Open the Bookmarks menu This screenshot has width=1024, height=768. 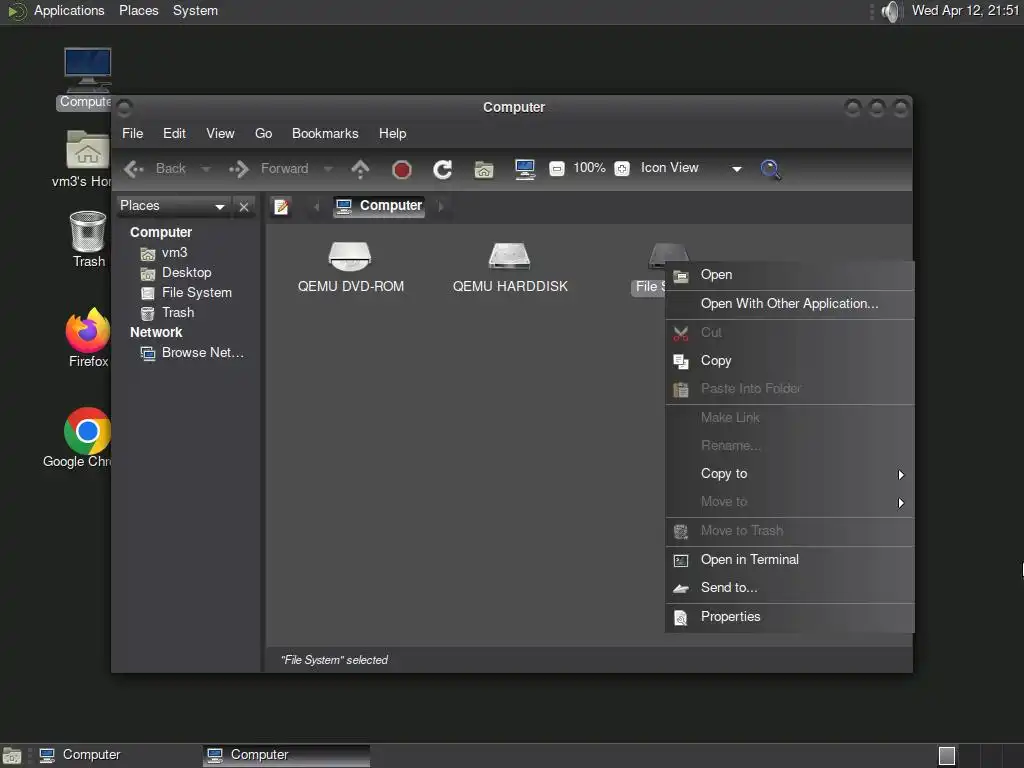(325, 133)
